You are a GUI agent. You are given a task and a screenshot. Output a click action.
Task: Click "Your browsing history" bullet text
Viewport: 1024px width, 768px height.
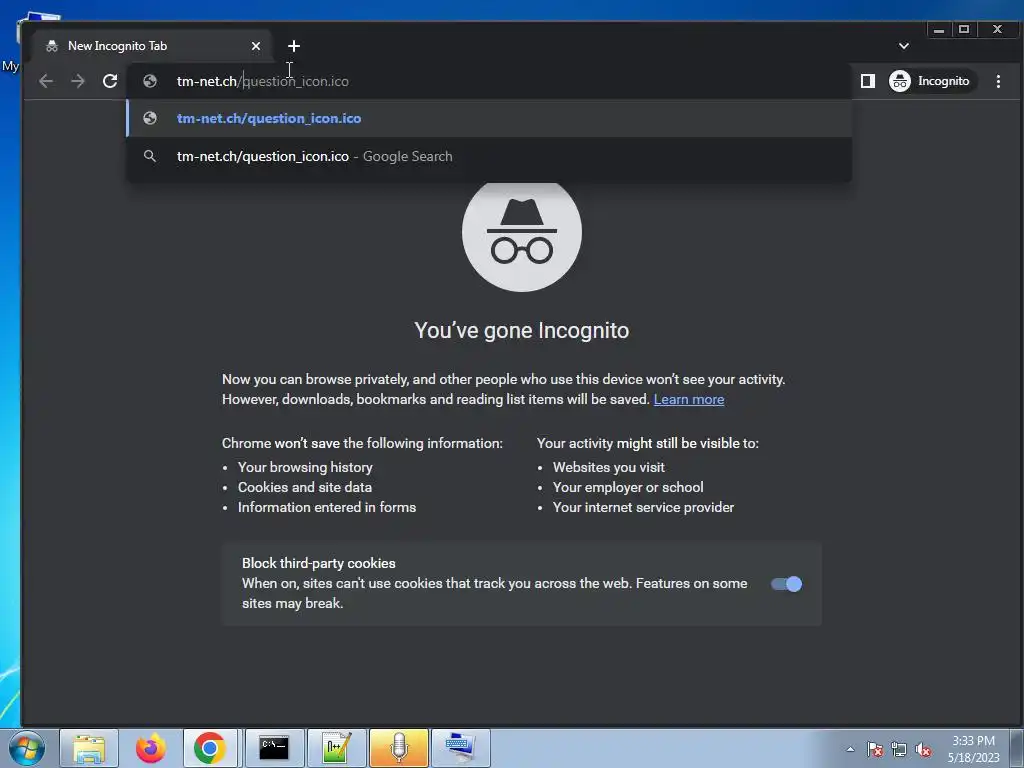coord(305,467)
